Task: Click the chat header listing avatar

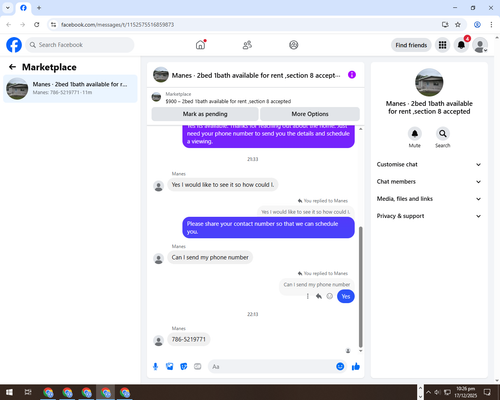Action: click(161, 75)
